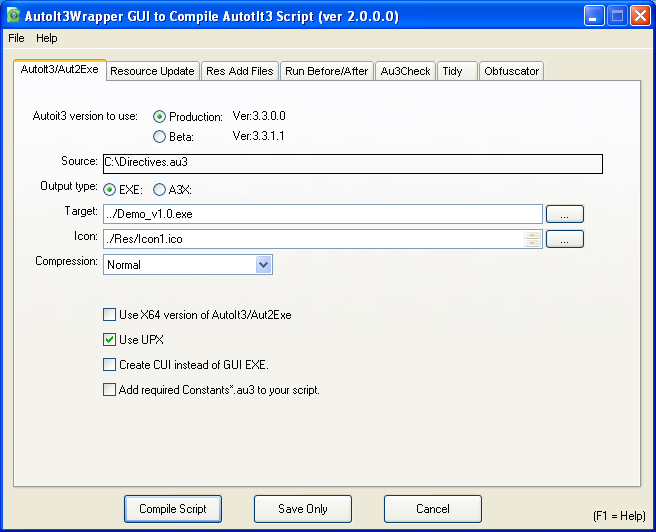Screen dimensions: 656x532
Task: Select the Production version radio button
Action: pos(159,117)
